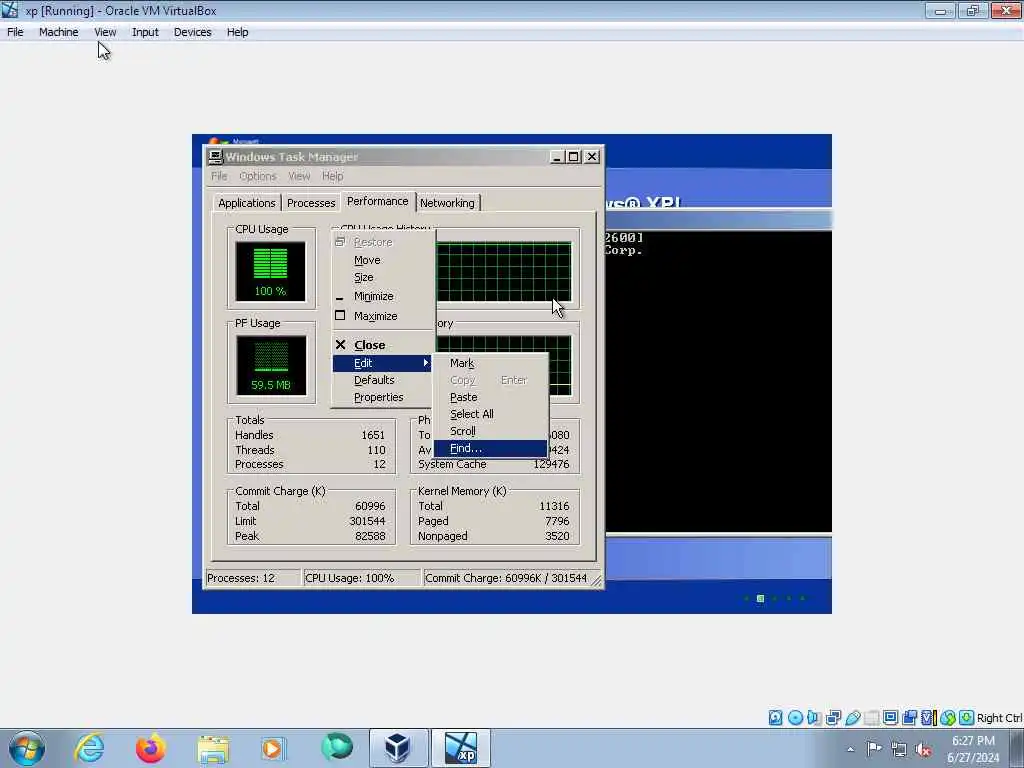The height and width of the screenshot is (768, 1024).
Task: Choose Scroll in the Edit submenu
Action: pyautogui.click(x=490, y=431)
